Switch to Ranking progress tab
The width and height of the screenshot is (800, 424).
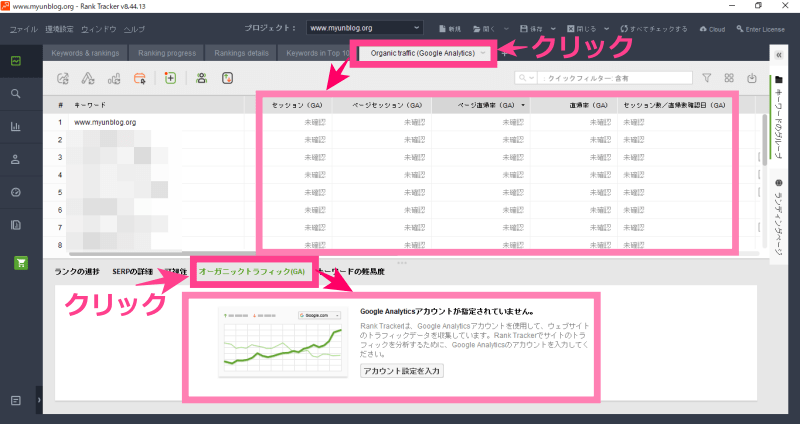click(167, 53)
